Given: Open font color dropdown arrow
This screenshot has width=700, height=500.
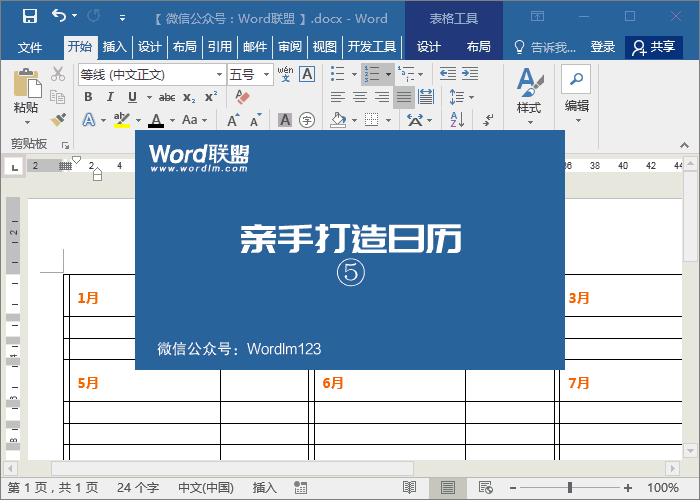Looking at the screenshot, I should point(172,120).
